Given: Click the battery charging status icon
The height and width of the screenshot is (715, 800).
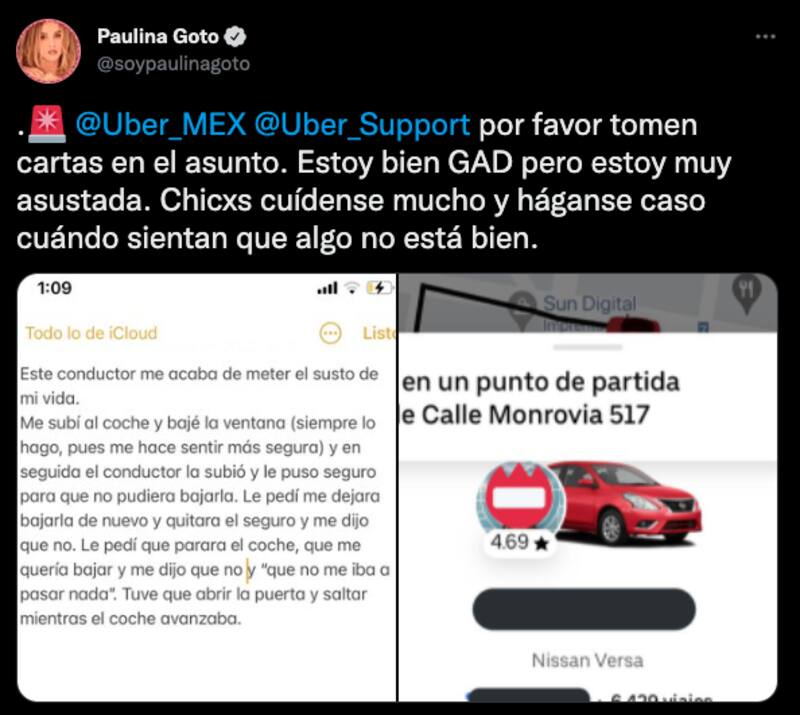Looking at the screenshot, I should coord(380,288).
